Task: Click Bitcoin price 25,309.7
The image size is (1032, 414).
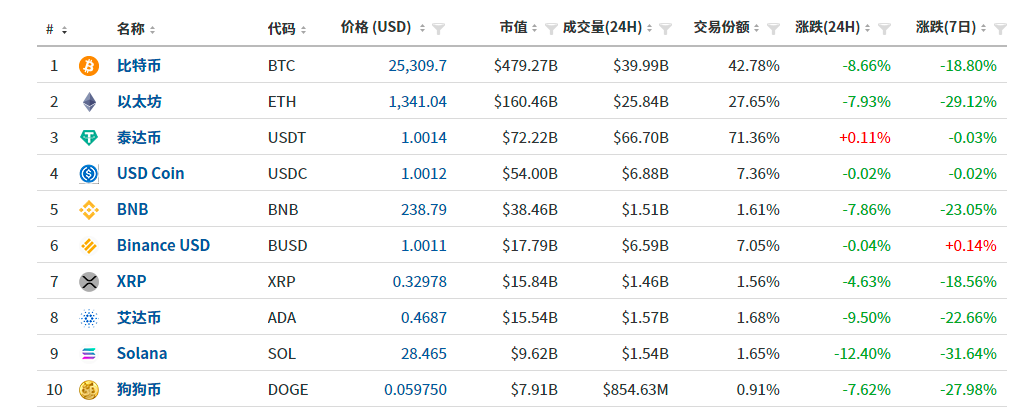Action: tap(418, 66)
